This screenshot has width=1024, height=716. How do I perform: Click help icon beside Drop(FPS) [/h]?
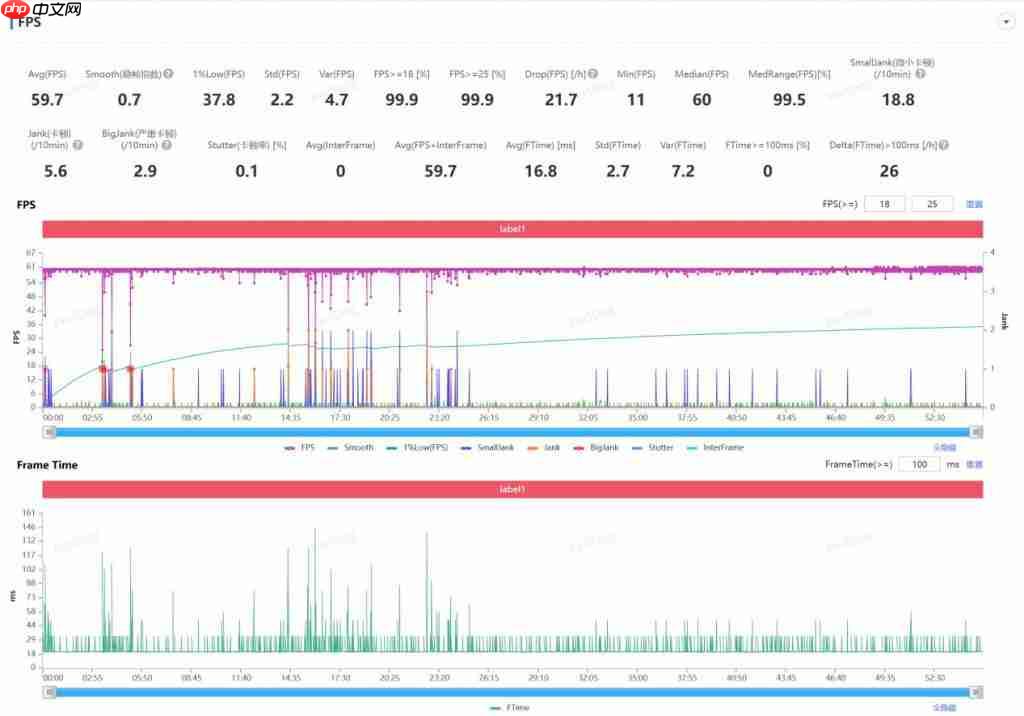pyautogui.click(x=593, y=74)
